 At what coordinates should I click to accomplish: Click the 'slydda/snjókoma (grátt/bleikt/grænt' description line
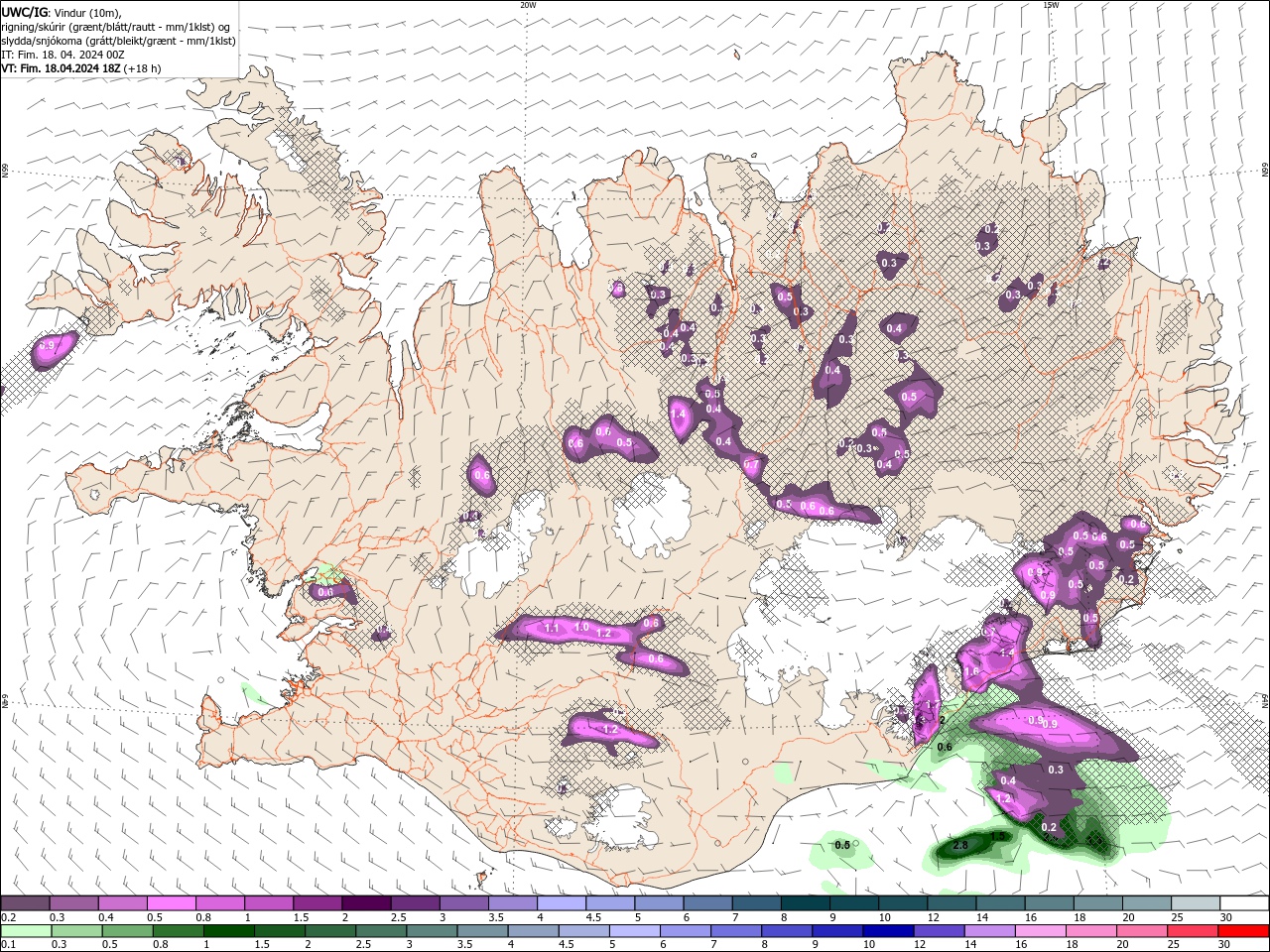click(x=118, y=41)
